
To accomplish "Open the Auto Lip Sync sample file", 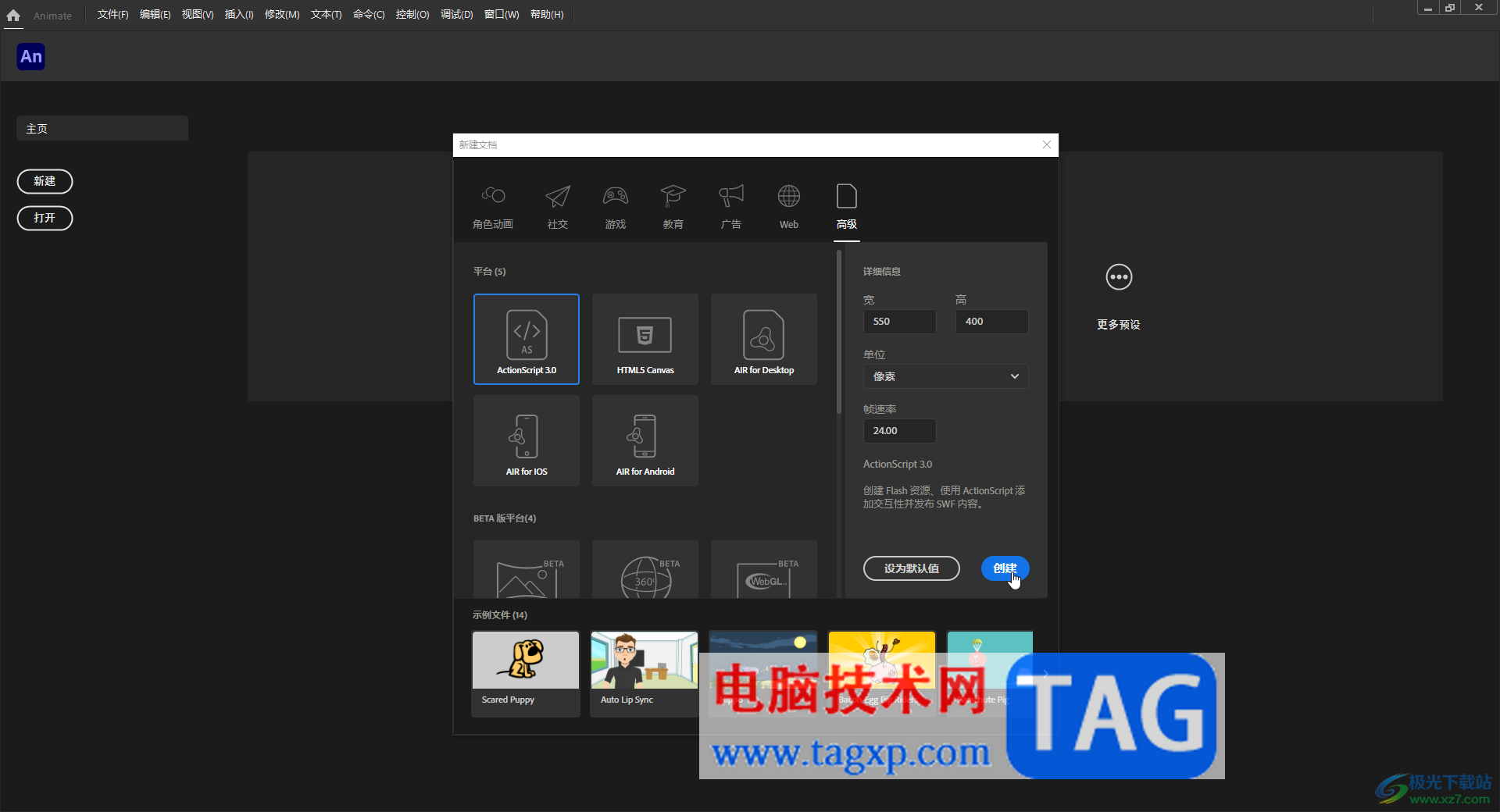I will coord(645,674).
